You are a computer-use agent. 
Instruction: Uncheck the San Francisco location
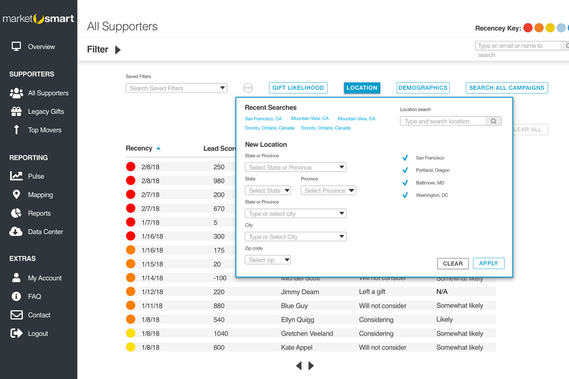coord(405,158)
